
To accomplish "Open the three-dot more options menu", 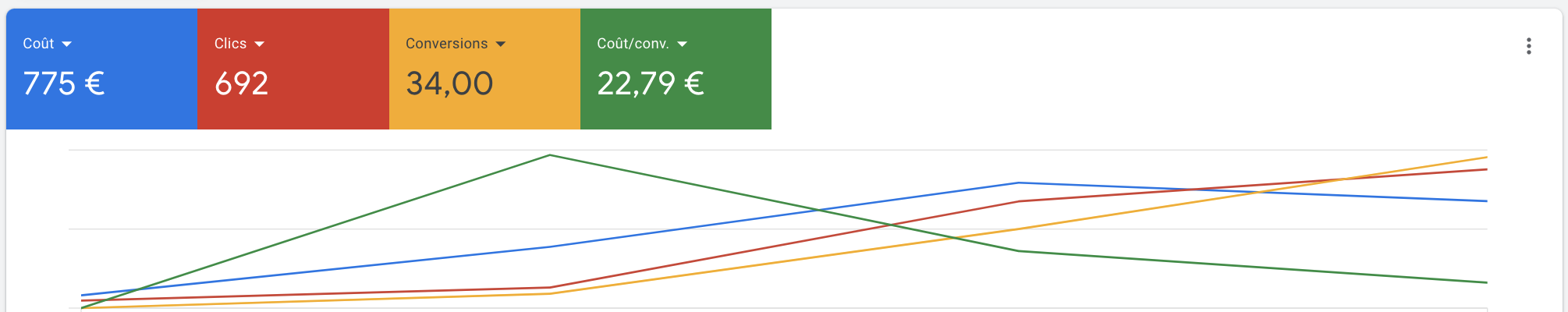I will point(1528,46).
